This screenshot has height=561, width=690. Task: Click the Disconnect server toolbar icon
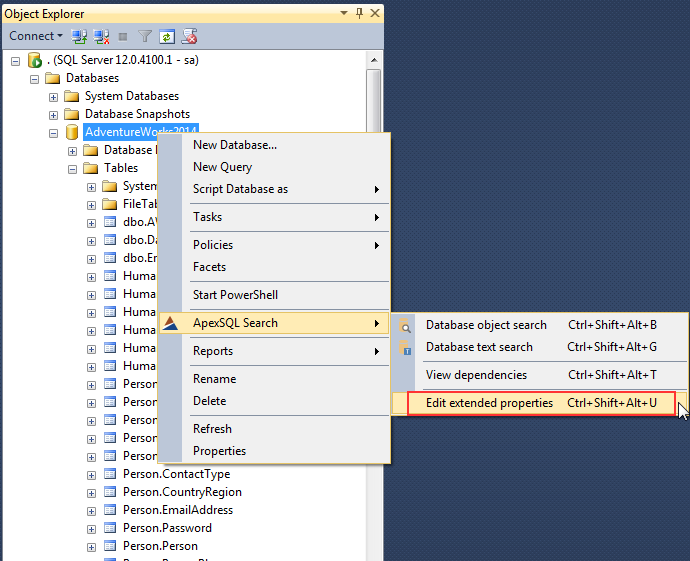(102, 37)
